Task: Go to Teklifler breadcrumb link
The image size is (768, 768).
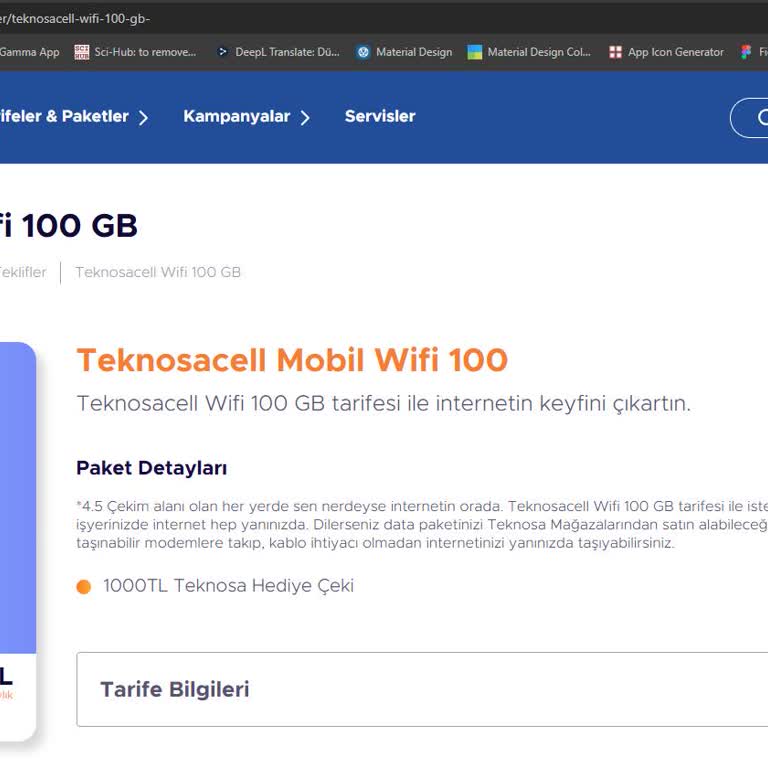Action: click(x=22, y=272)
